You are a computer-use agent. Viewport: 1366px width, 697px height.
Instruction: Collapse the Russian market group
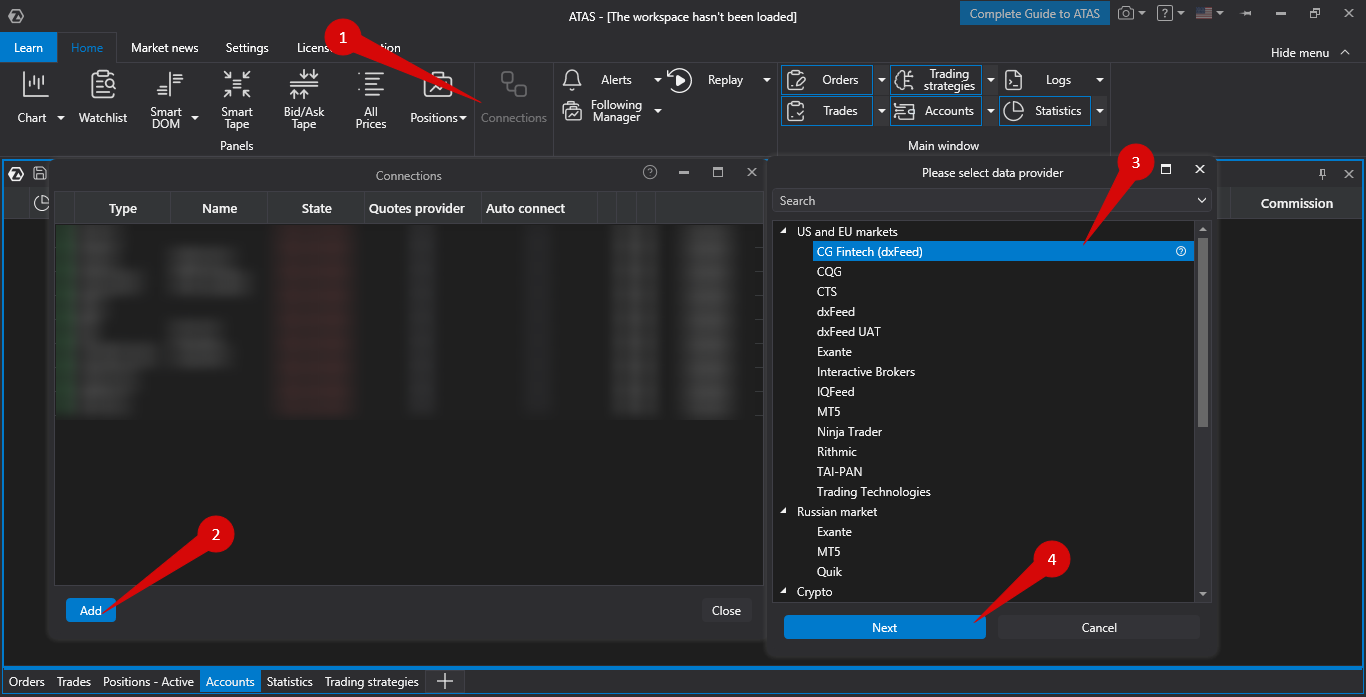pos(783,512)
